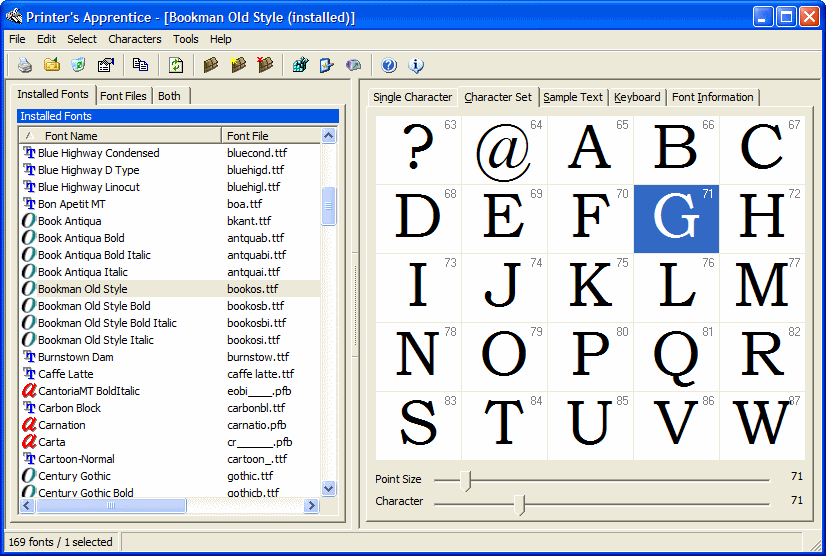Click the copy pages toolbar icon

click(x=140, y=65)
